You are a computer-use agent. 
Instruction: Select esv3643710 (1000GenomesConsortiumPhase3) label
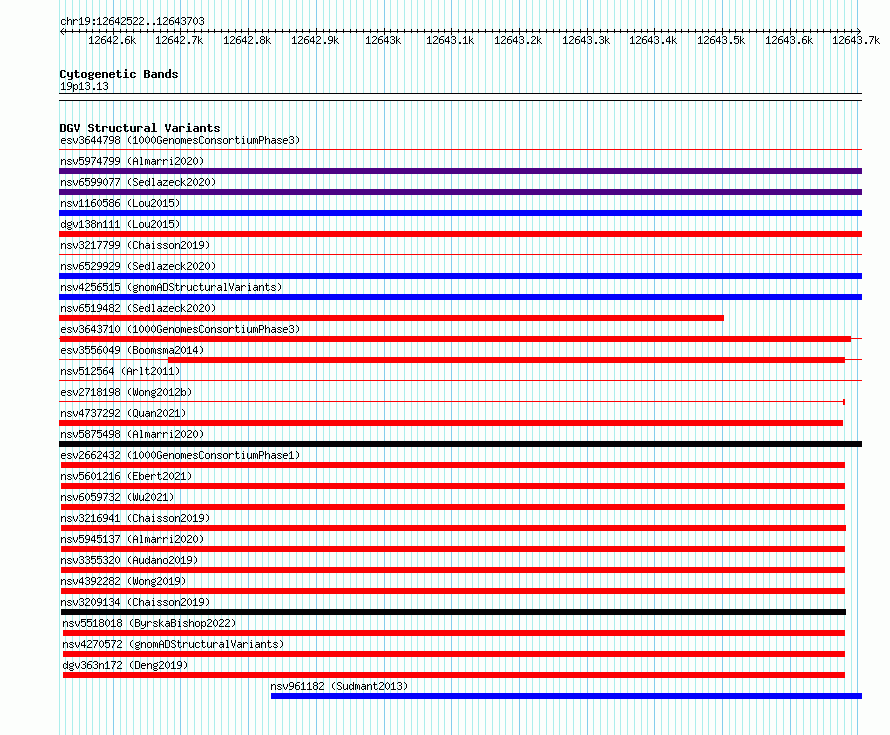[180, 329]
